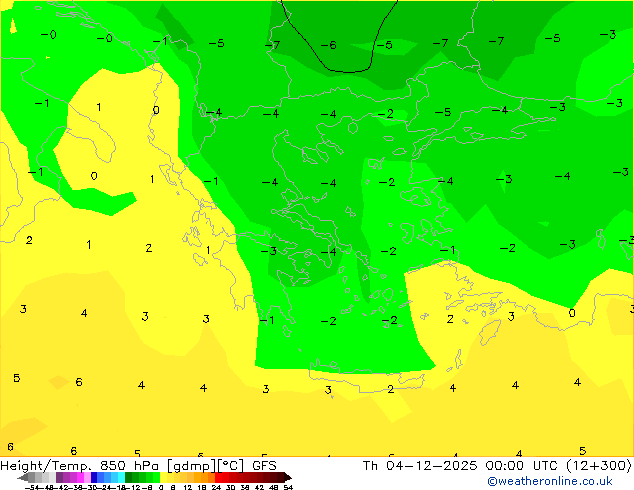Click the 'Height/Temp. 850 hPa' map title
This screenshot has width=634, height=490.
point(80,466)
